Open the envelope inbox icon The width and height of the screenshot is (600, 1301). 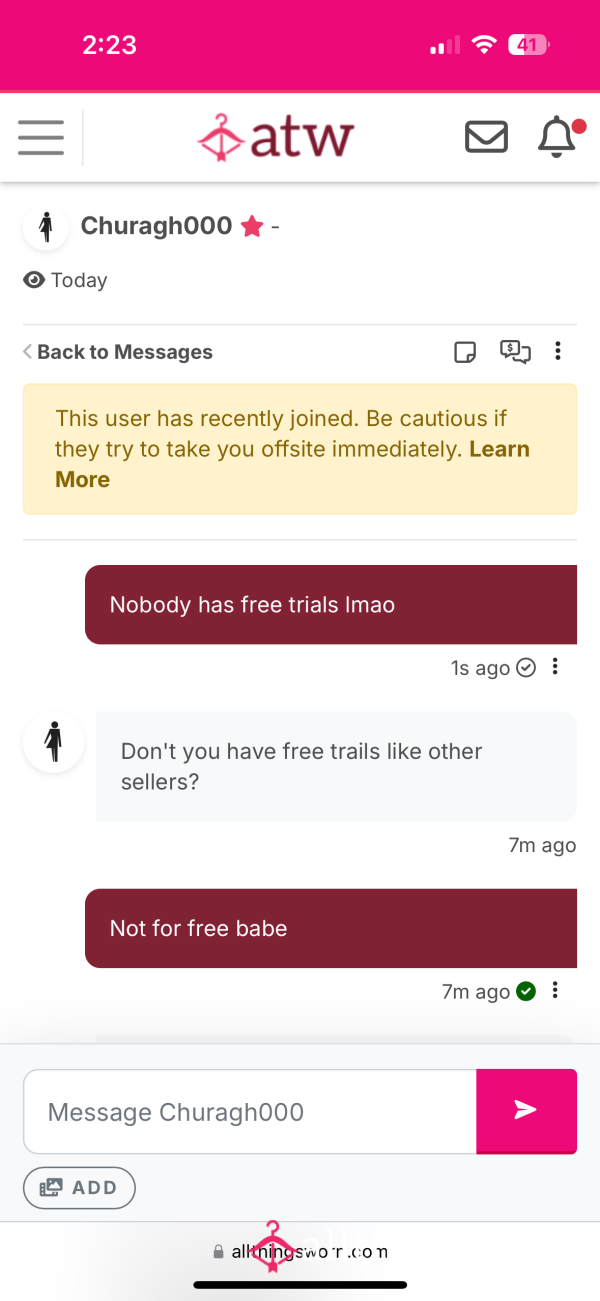click(487, 137)
